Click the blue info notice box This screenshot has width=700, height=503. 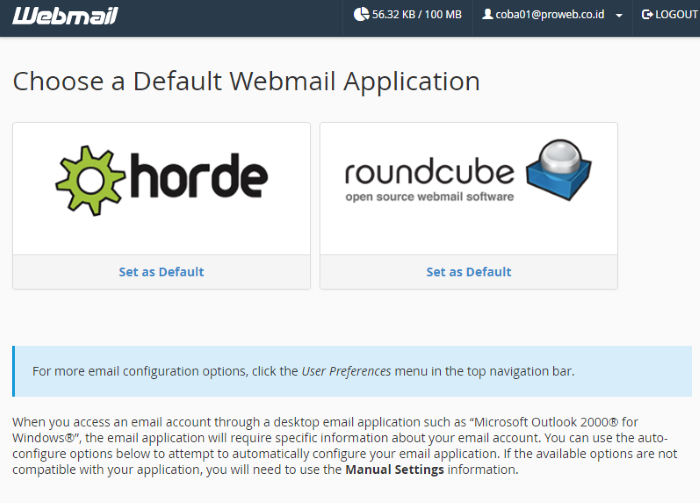click(352, 371)
